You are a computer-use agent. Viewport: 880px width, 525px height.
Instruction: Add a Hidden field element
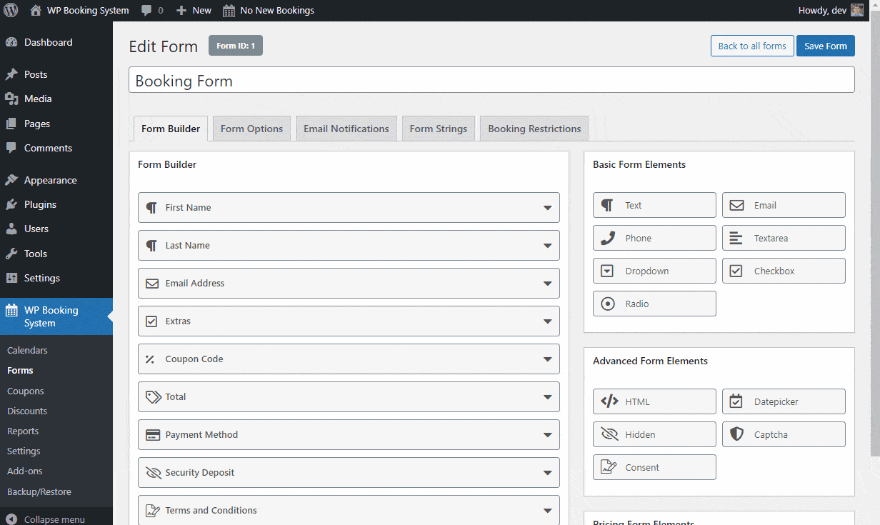point(654,434)
